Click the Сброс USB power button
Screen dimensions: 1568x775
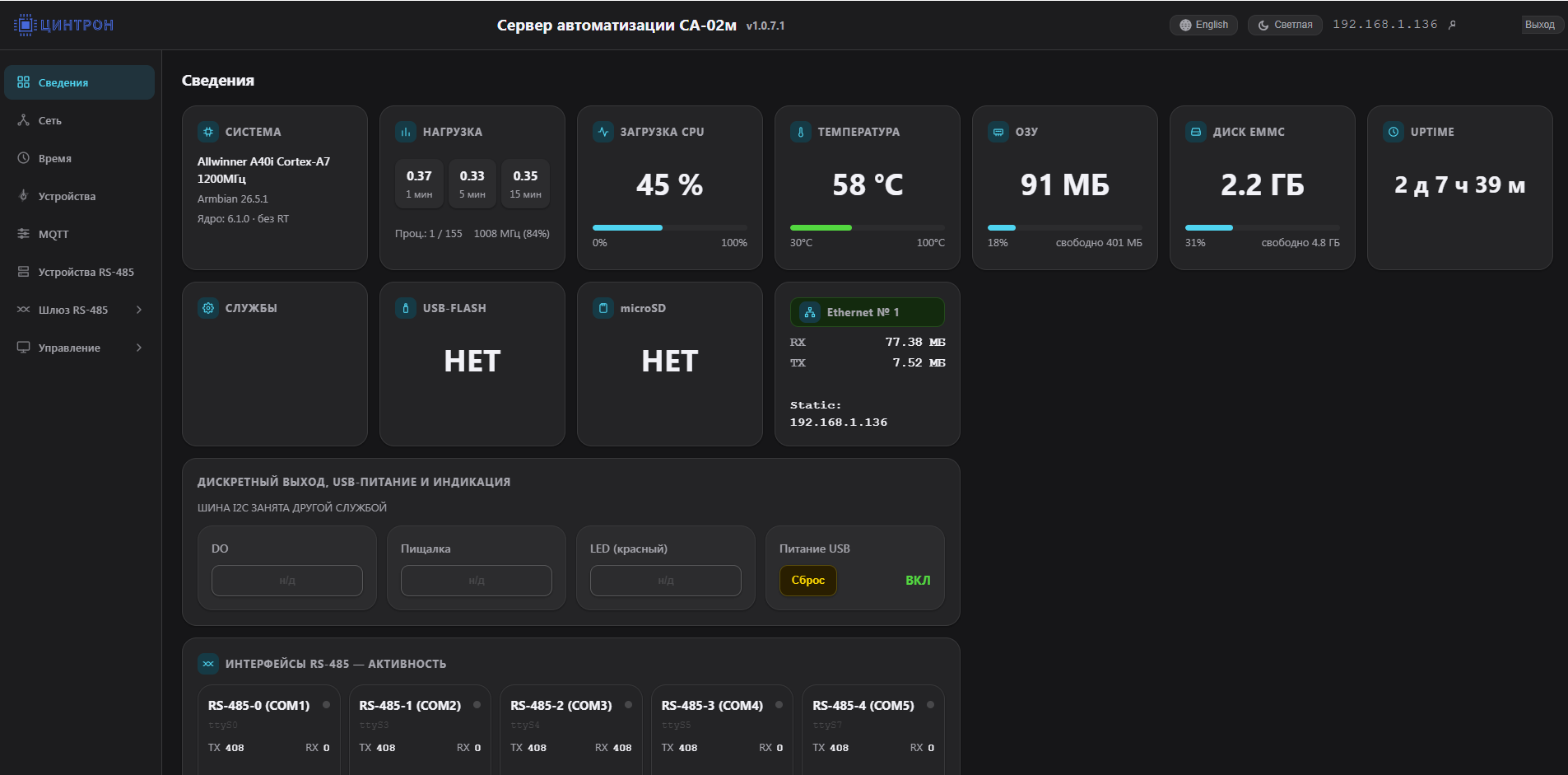coord(808,581)
